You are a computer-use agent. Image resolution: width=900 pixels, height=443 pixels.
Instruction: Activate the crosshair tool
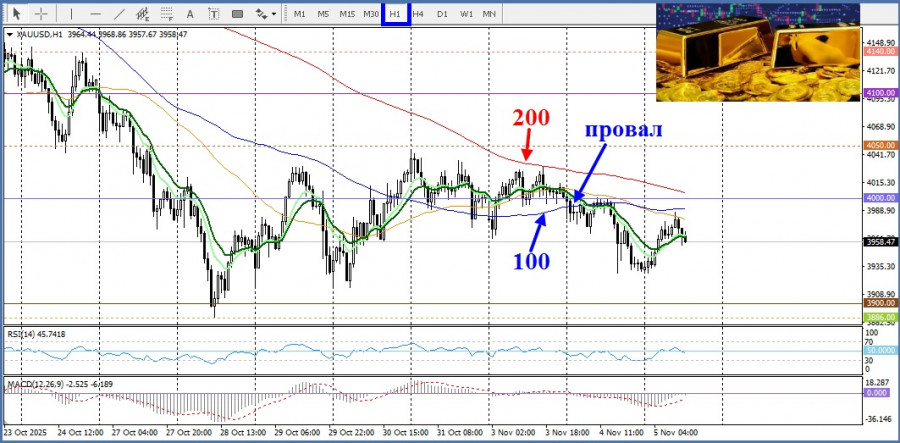pyautogui.click(x=41, y=13)
